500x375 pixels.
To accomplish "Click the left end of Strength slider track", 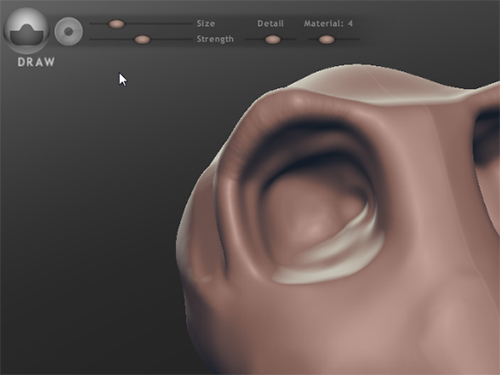I will (92, 39).
